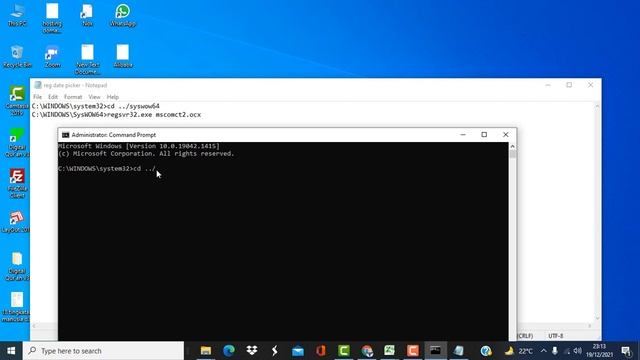Launch Zoom from the desktop
Screen dimensions: 640x360
[52, 57]
